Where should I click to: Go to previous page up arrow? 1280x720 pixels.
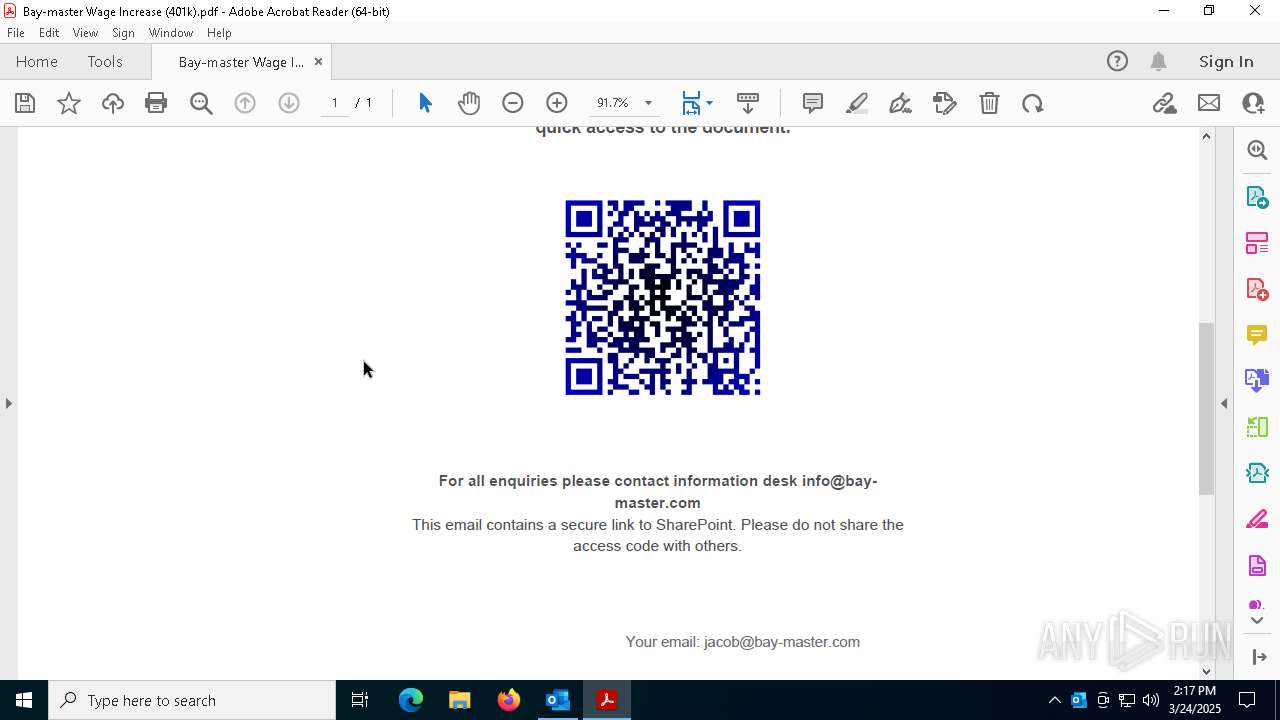(245, 103)
